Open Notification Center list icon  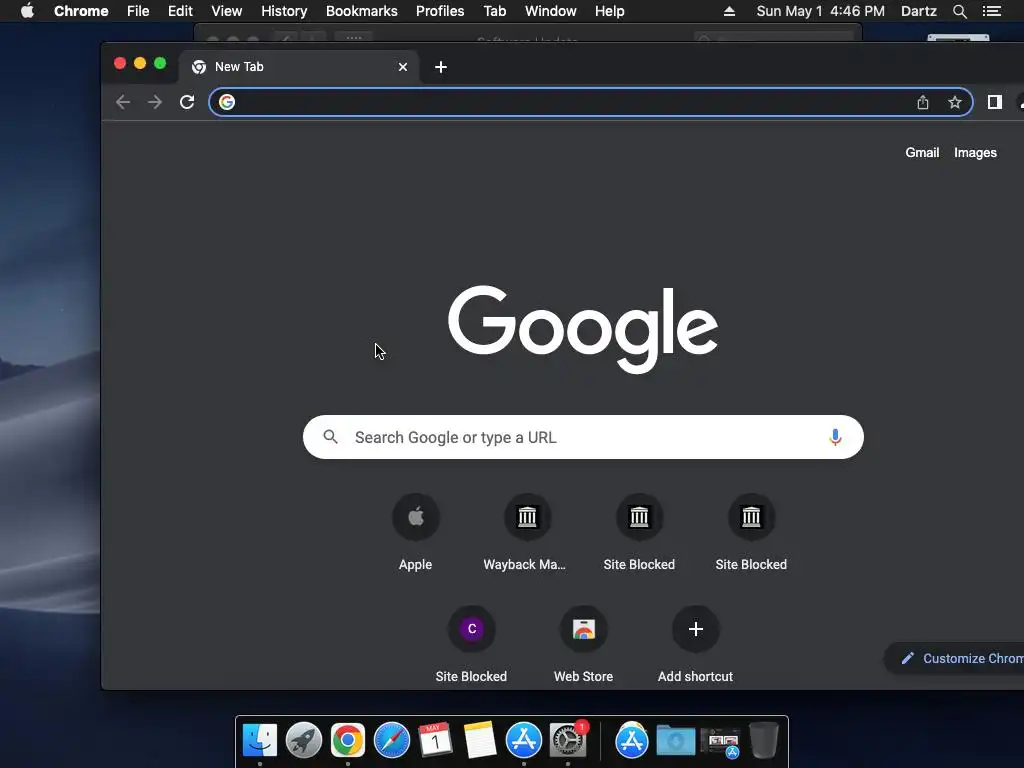(x=992, y=11)
